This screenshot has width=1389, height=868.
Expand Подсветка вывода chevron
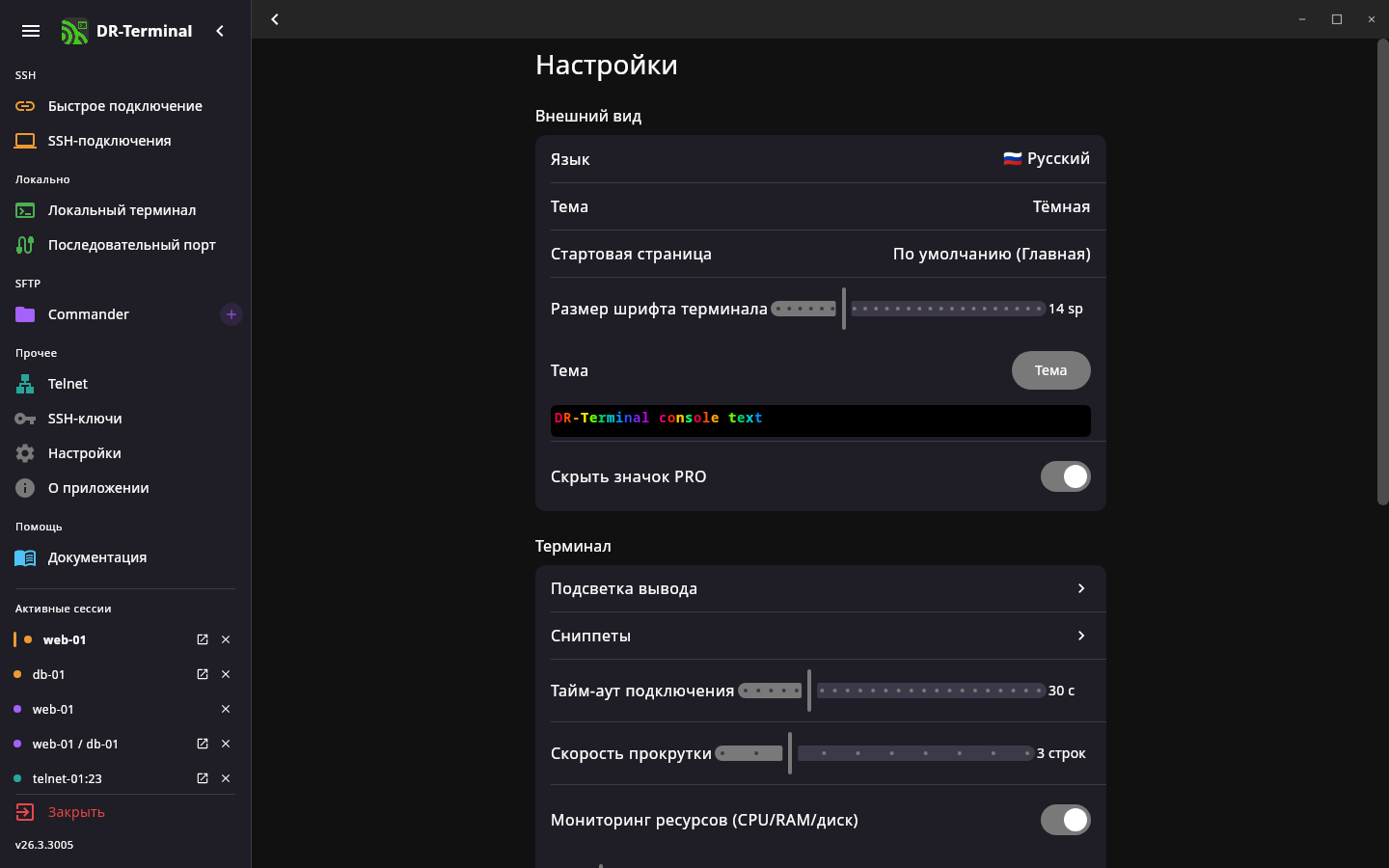[x=1081, y=588]
